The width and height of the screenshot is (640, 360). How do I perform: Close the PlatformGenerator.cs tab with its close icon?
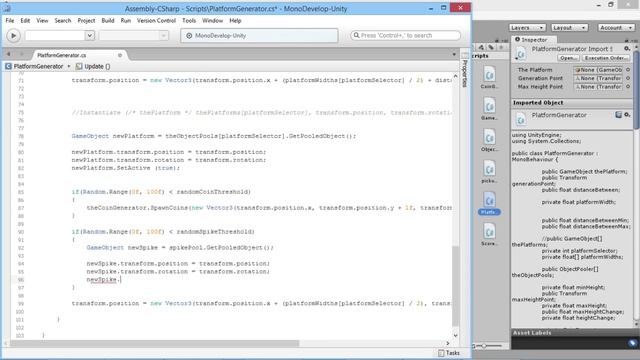point(120,55)
